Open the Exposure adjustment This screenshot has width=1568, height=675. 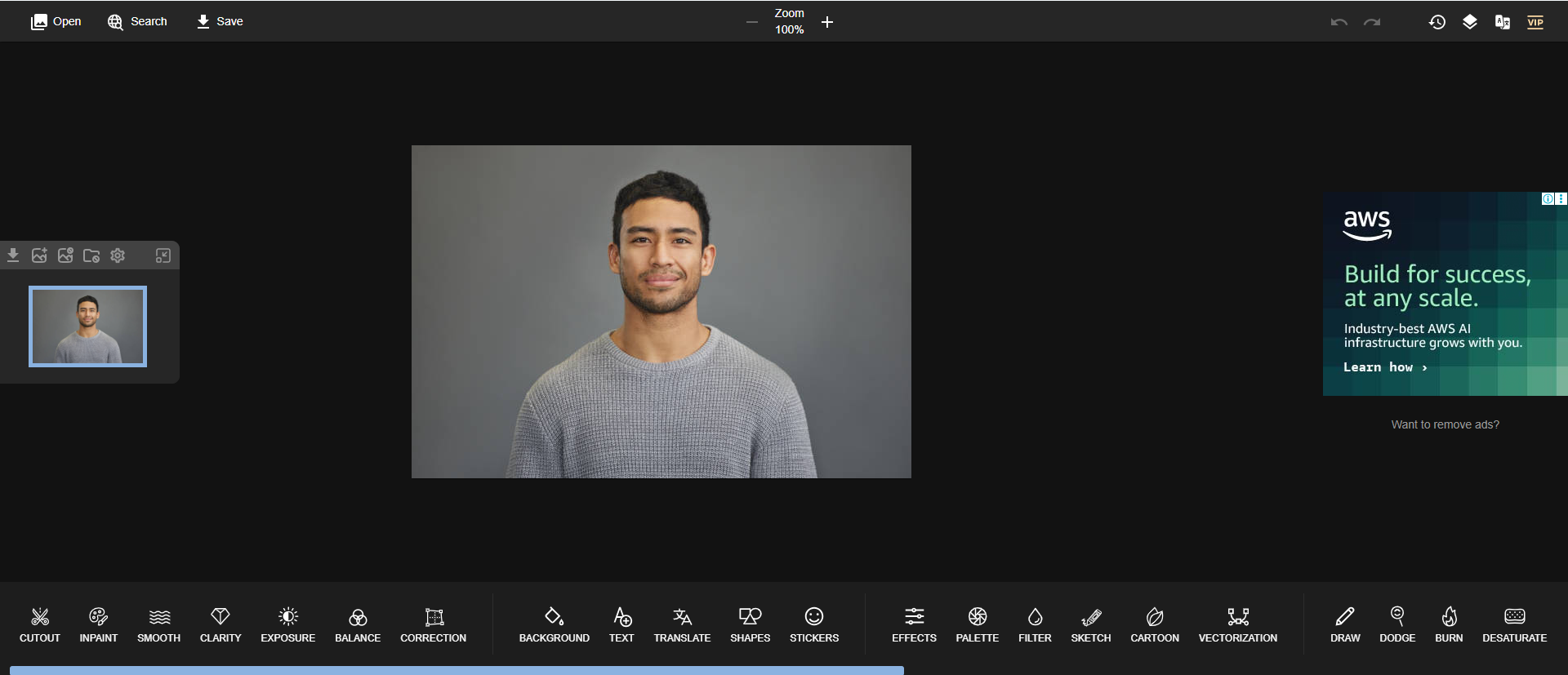pos(287,625)
